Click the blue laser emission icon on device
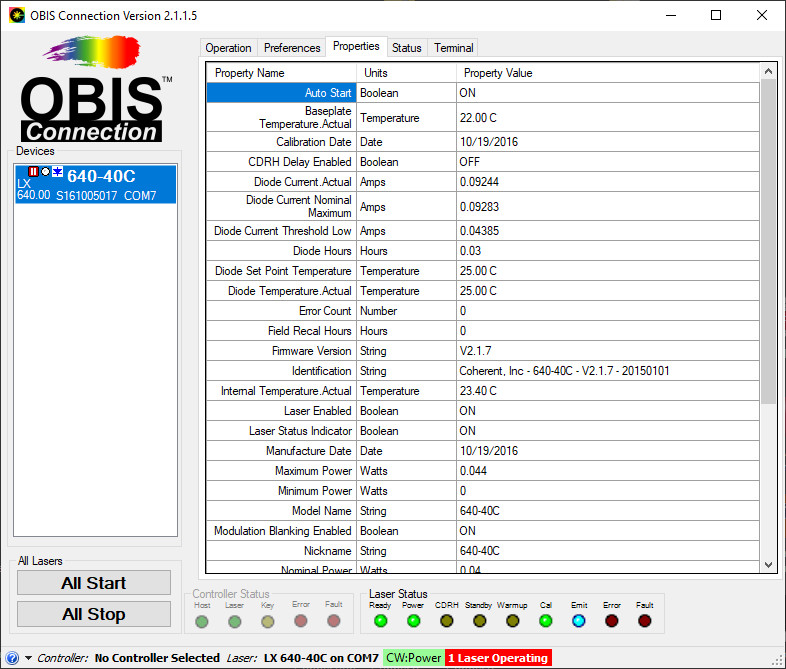 [x=57, y=172]
